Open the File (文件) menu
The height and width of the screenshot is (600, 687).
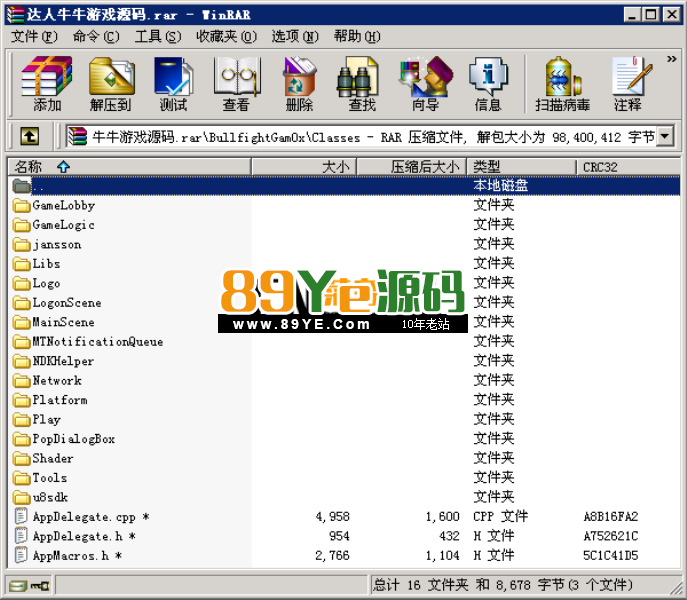[34, 36]
